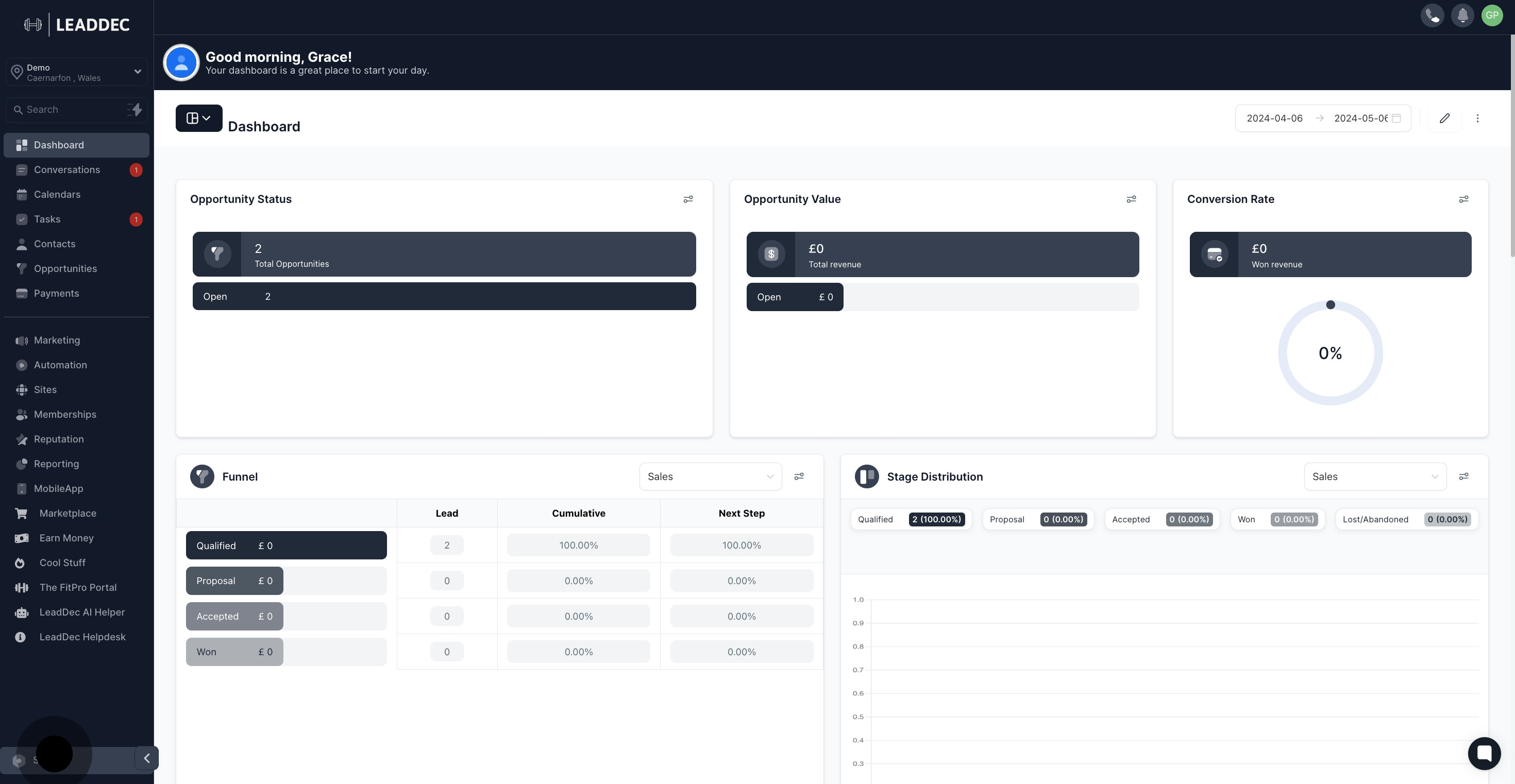Toggle the Lost/Abandoned stage legend

click(x=1406, y=520)
